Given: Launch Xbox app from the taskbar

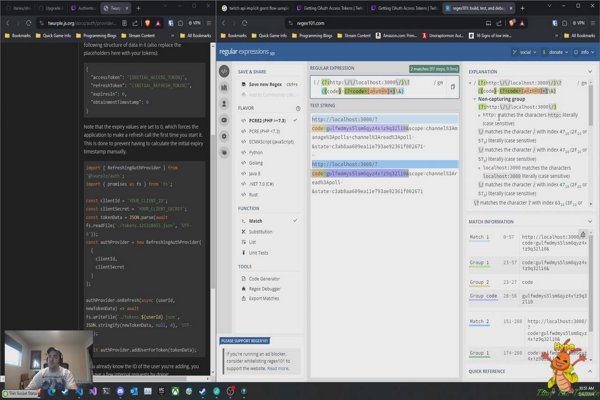Looking at the screenshot, I should click(x=175, y=391).
